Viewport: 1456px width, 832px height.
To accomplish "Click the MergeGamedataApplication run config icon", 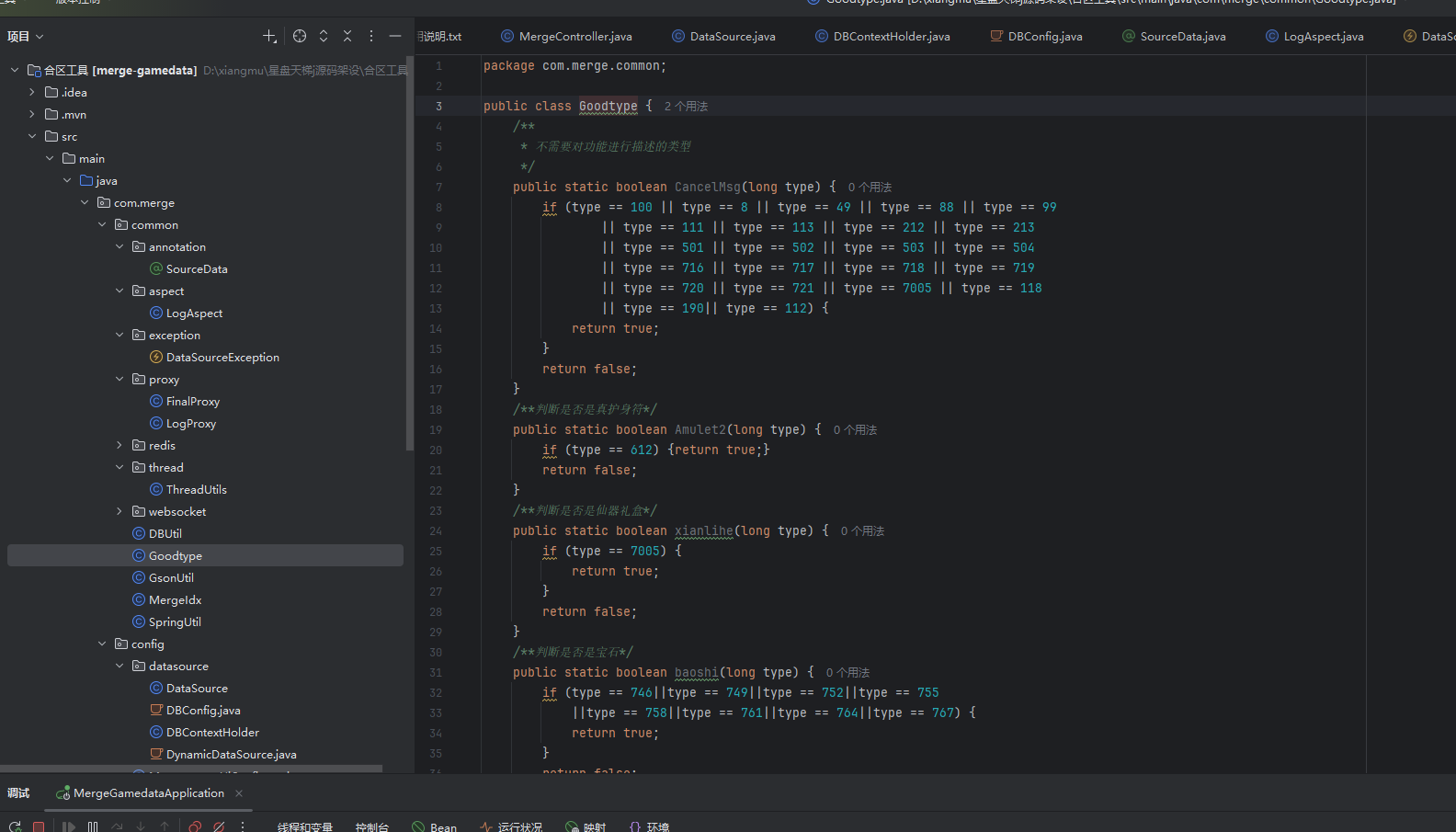I will (x=63, y=793).
